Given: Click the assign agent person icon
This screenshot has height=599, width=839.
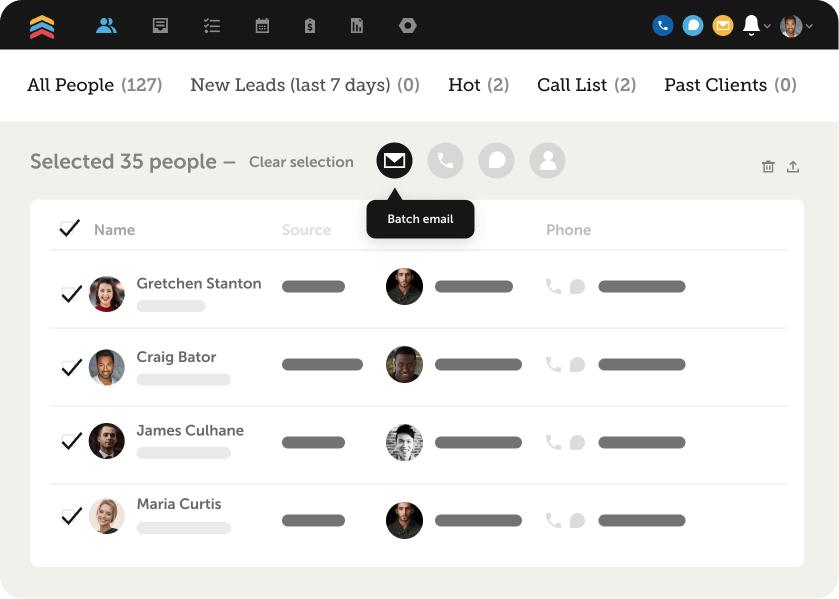Looking at the screenshot, I should click(x=547, y=160).
